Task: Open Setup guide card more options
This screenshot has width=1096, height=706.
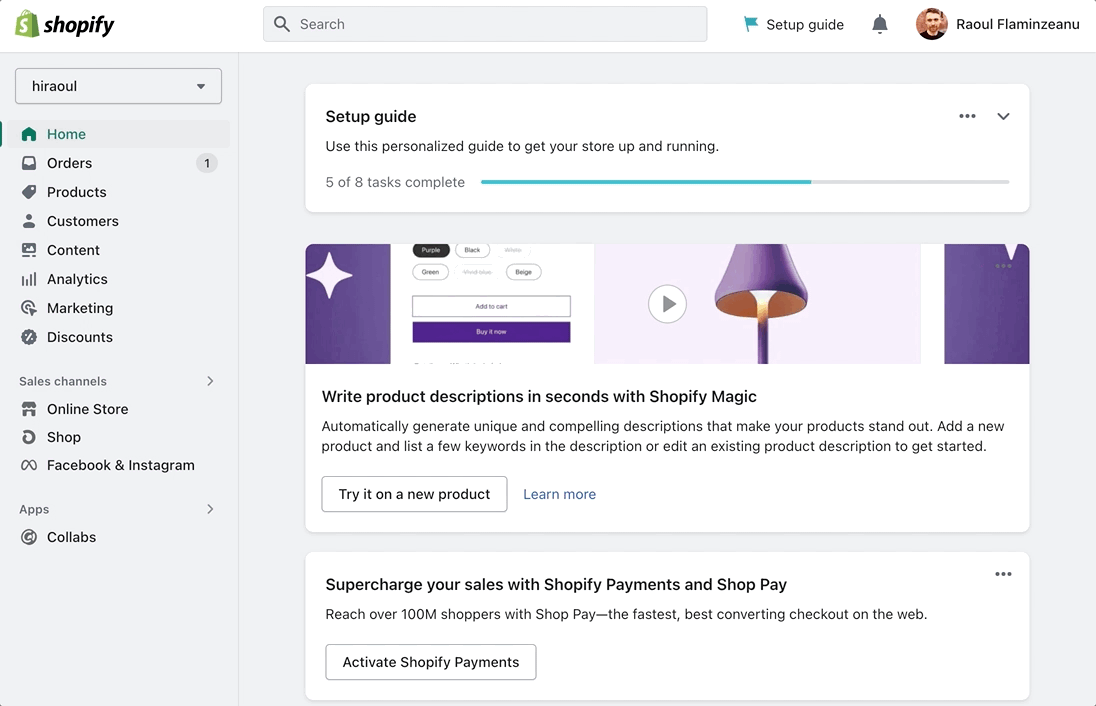Action: (x=967, y=116)
